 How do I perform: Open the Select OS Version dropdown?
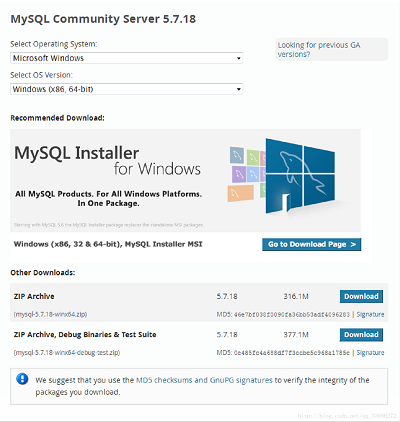tap(126, 89)
